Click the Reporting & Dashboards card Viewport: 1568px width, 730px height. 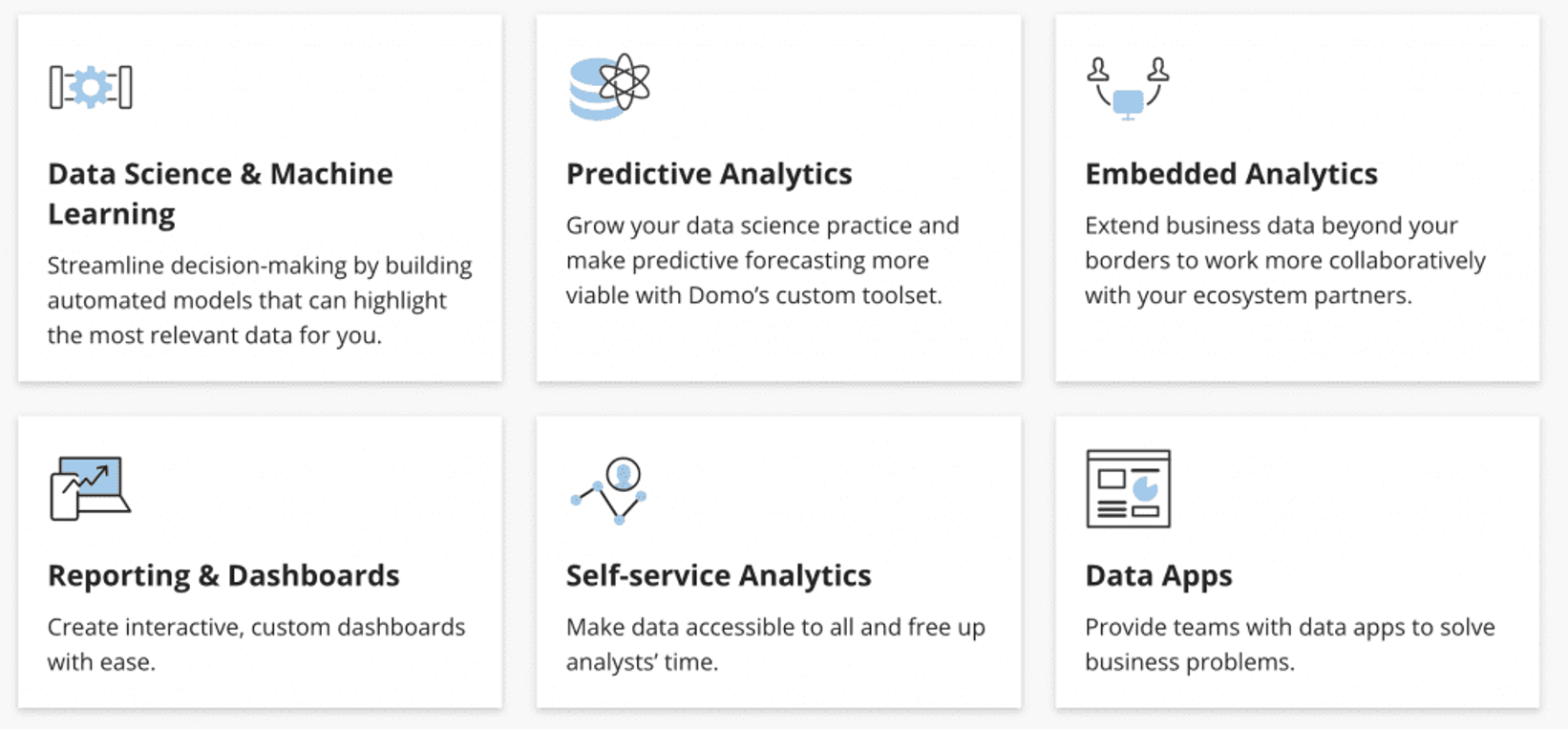pyautogui.click(x=258, y=564)
